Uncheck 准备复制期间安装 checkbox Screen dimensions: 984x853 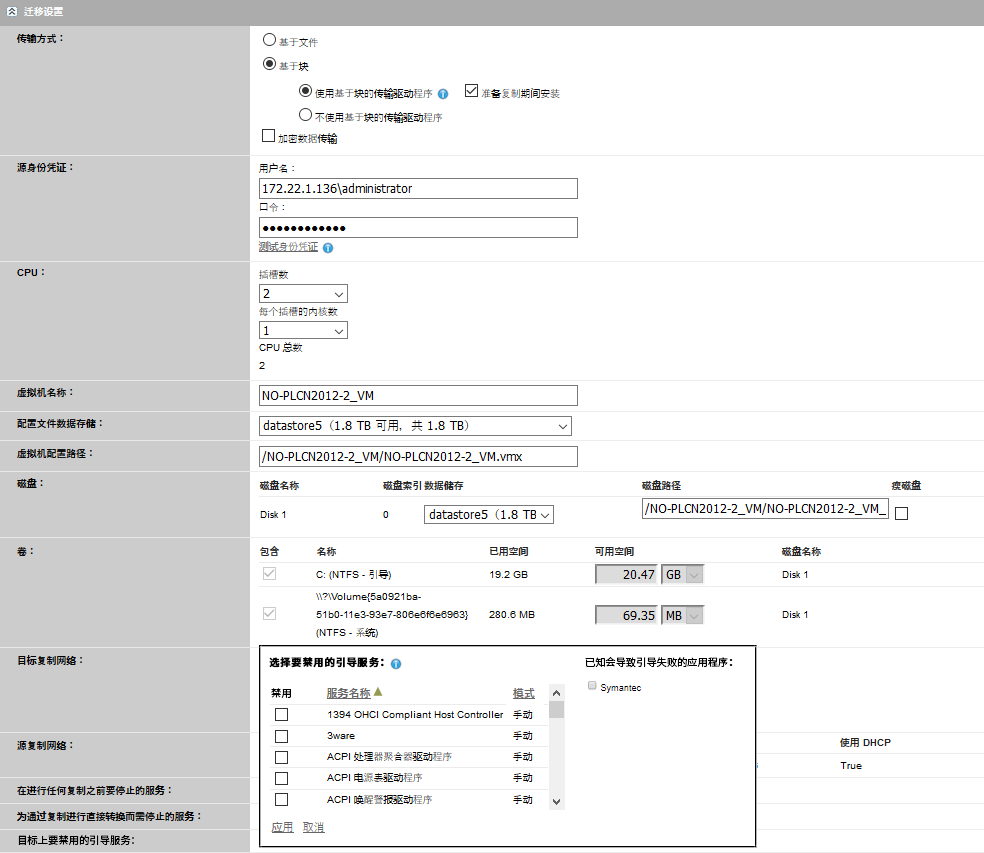coord(472,91)
